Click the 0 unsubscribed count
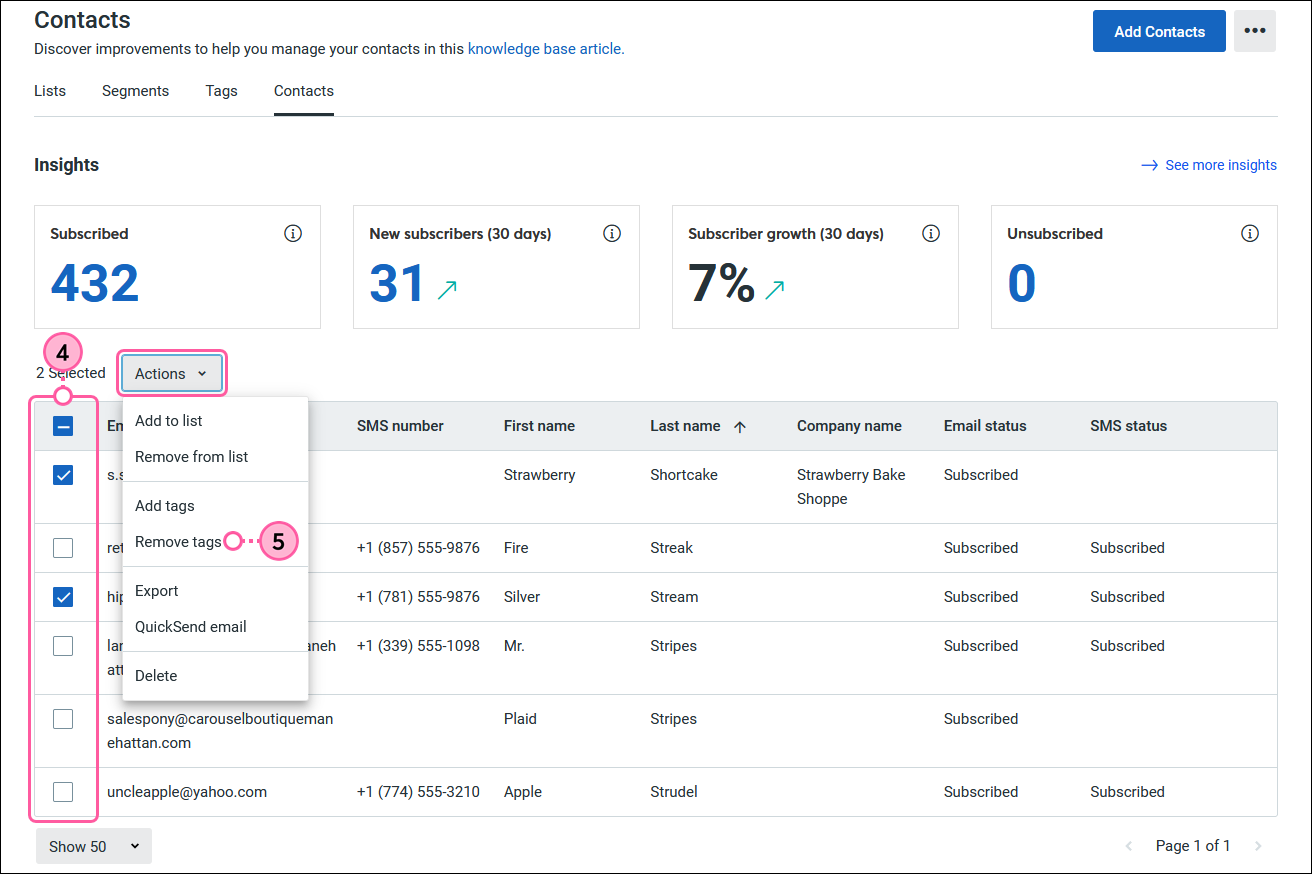Screen dimensions: 1312x874 [x=1022, y=283]
